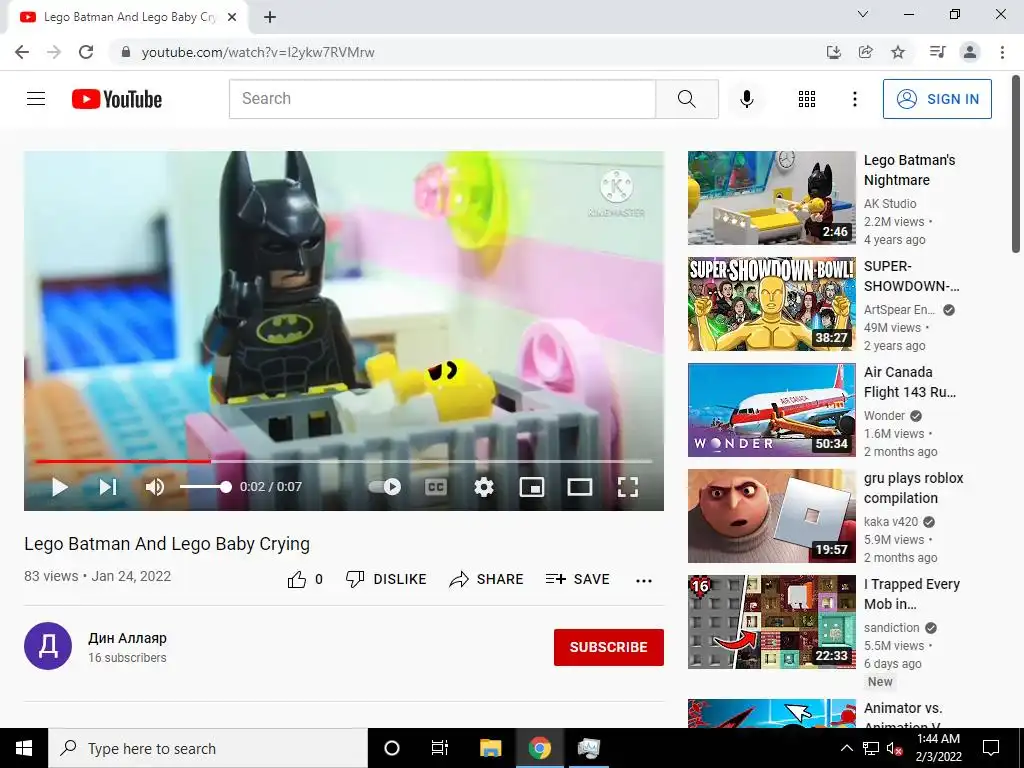Open the YouTube apps grid
1024x768 pixels.
pos(807,99)
